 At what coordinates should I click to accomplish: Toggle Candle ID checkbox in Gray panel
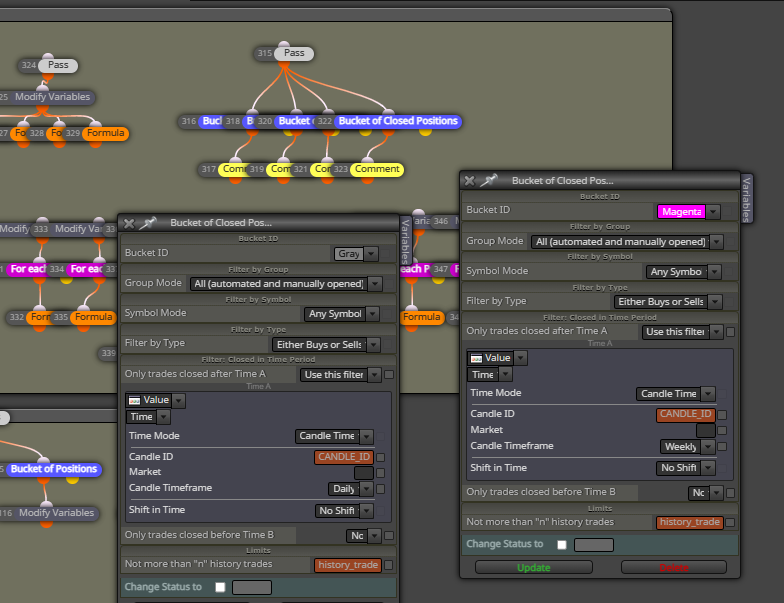pyautogui.click(x=380, y=457)
